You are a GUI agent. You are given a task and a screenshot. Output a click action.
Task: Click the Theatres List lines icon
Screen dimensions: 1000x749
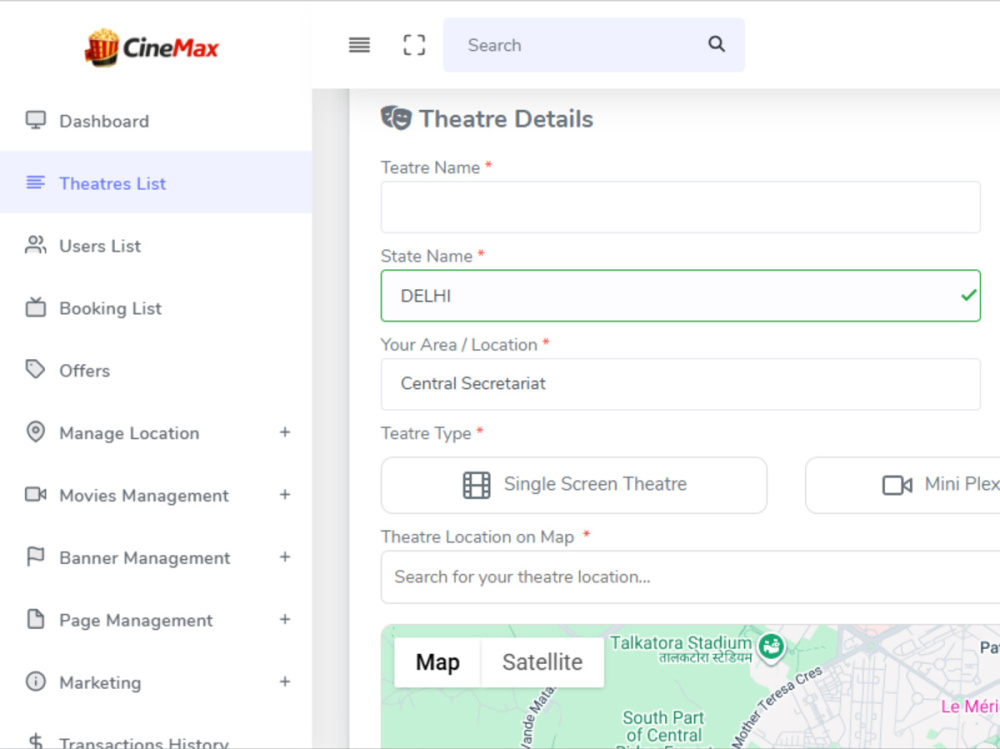pos(36,183)
